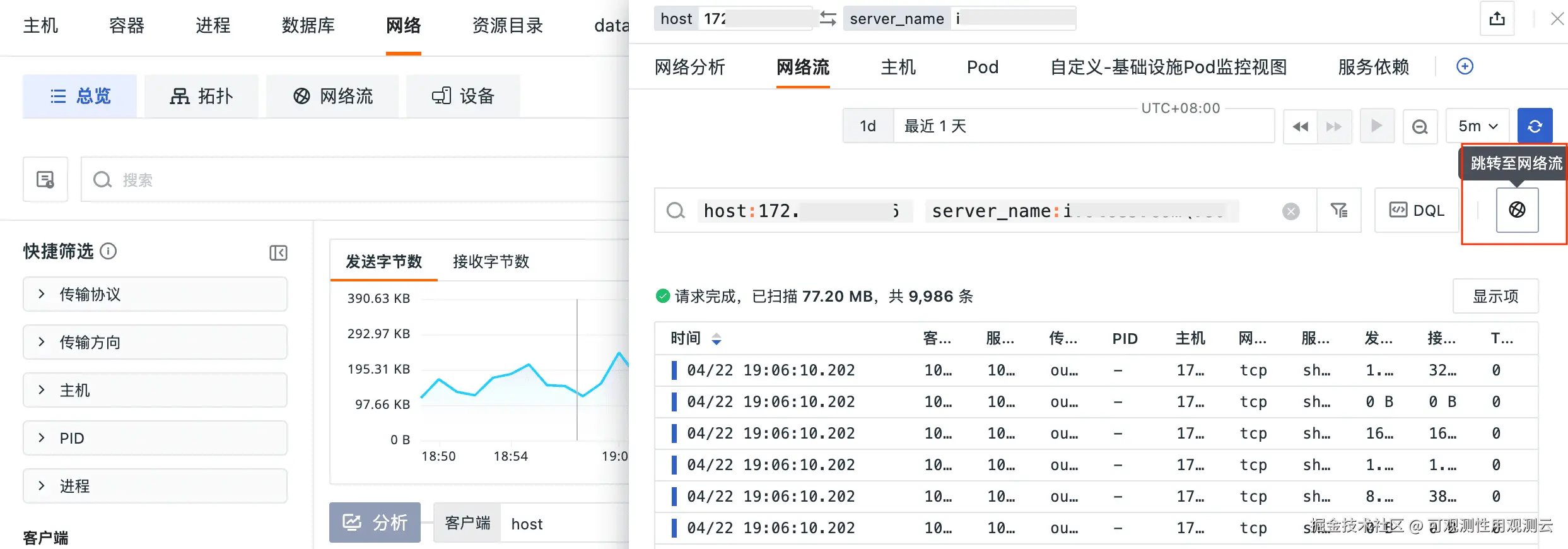Click the jump to network flow icon
The width and height of the screenshot is (1568, 549).
pos(1517,210)
